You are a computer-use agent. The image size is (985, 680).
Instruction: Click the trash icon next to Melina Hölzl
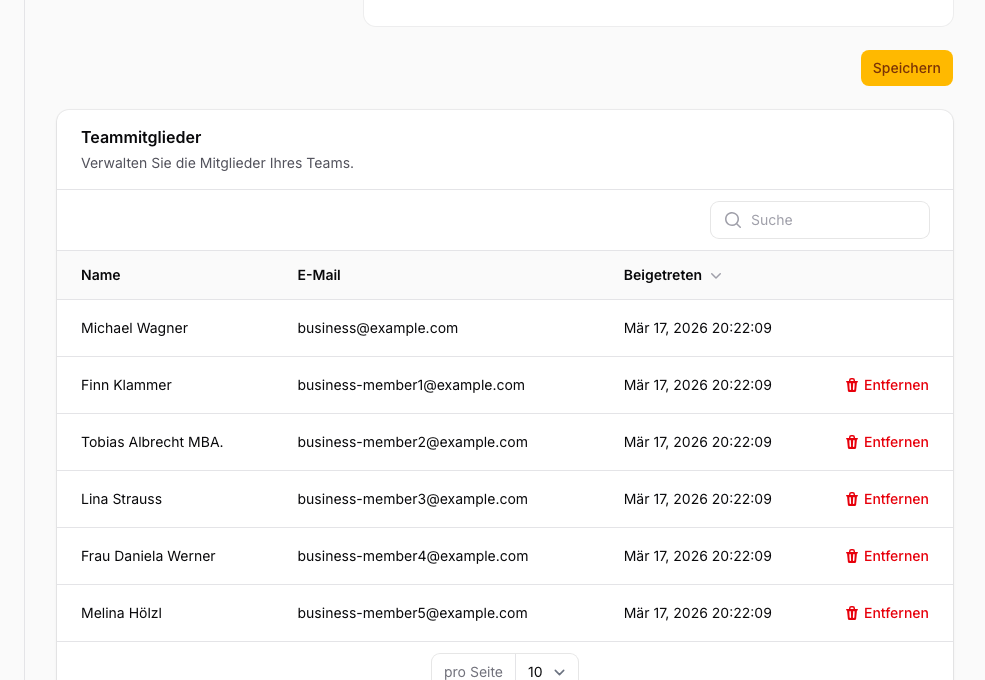[x=852, y=613]
